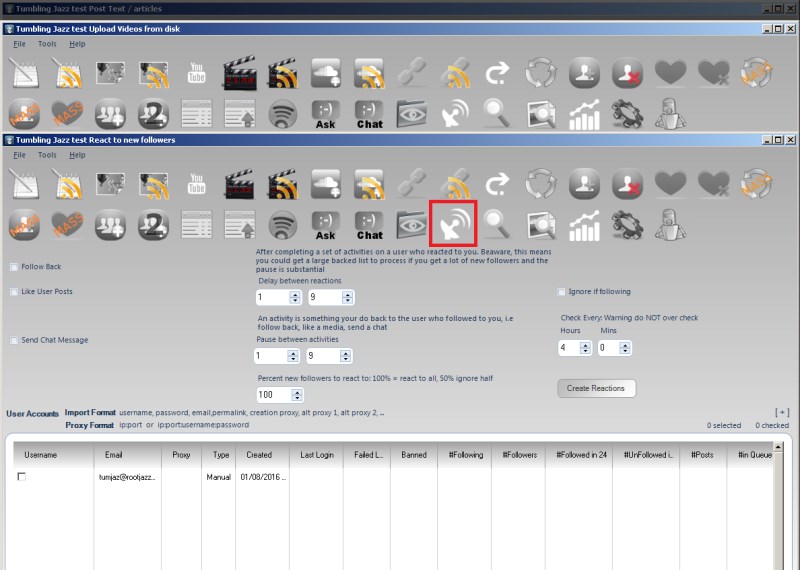The image size is (800, 570).
Task: Click robot figure icon in React window
Action: pyautogui.click(x=670, y=225)
